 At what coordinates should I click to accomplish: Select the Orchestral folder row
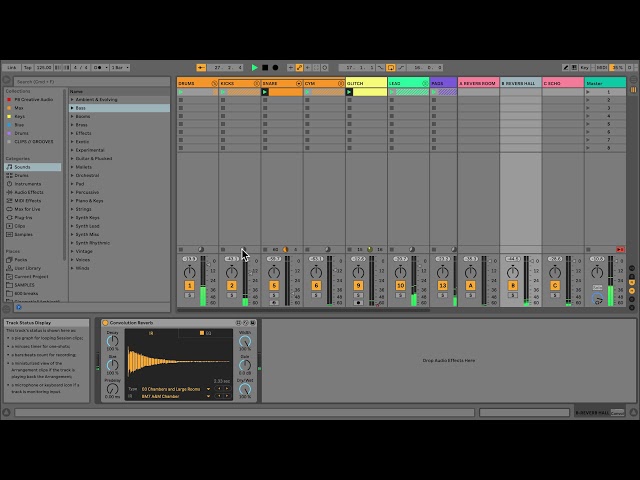point(119,176)
